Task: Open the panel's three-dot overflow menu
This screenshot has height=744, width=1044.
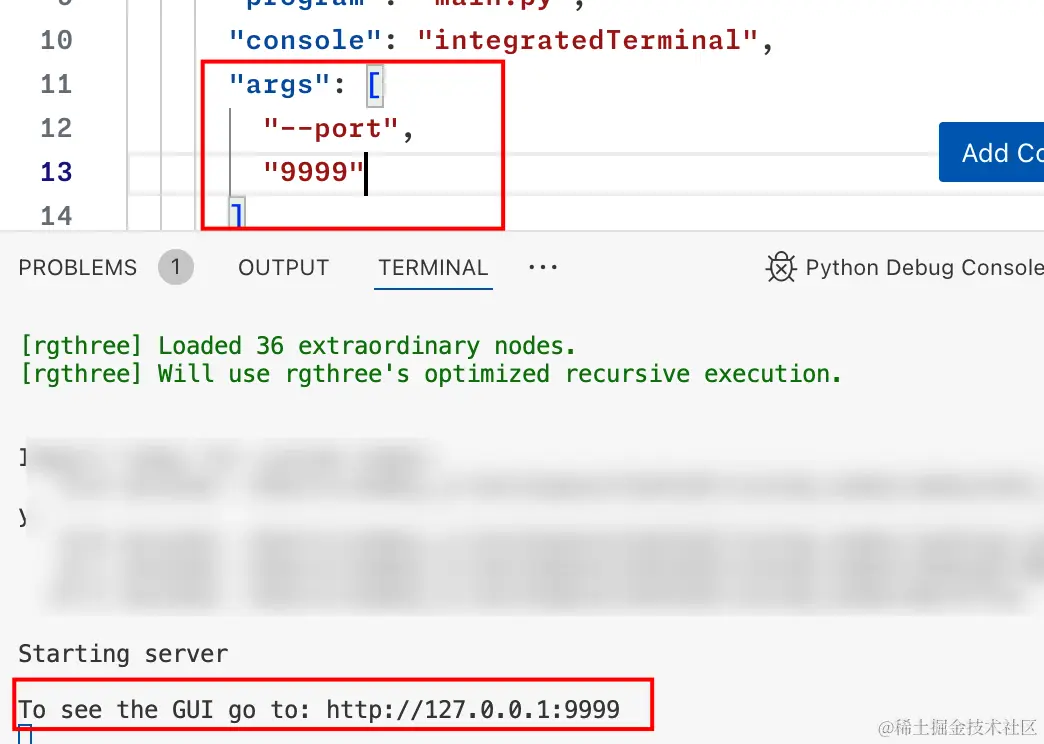Action: point(543,267)
